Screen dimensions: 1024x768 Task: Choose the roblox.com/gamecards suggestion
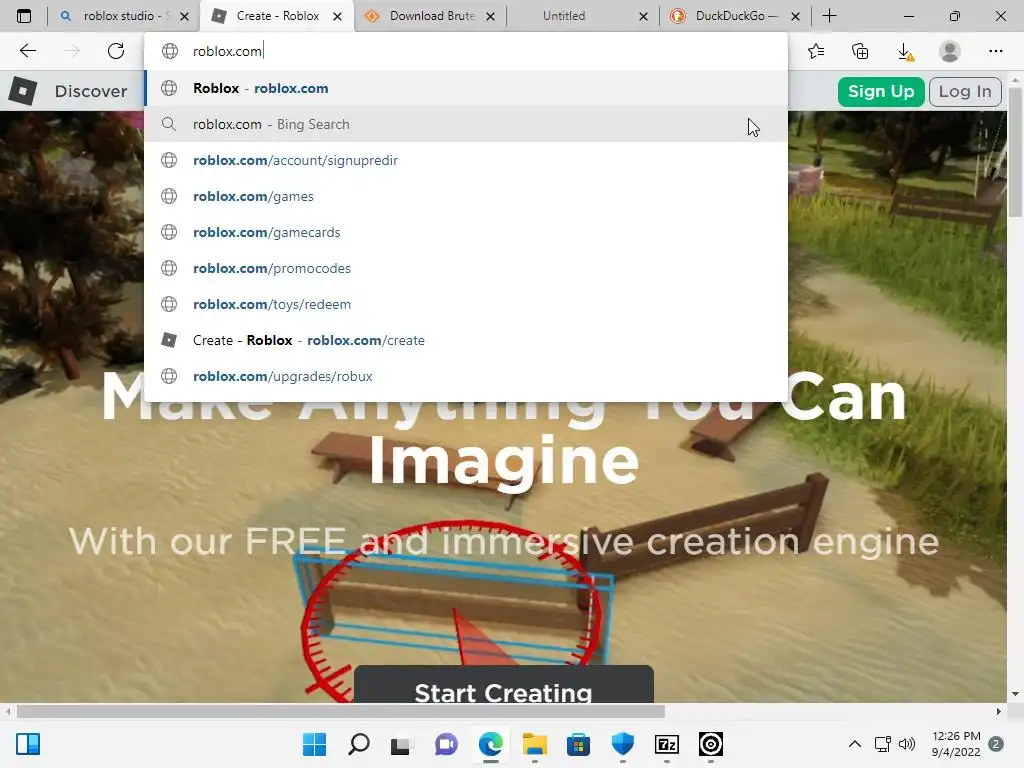(466, 232)
